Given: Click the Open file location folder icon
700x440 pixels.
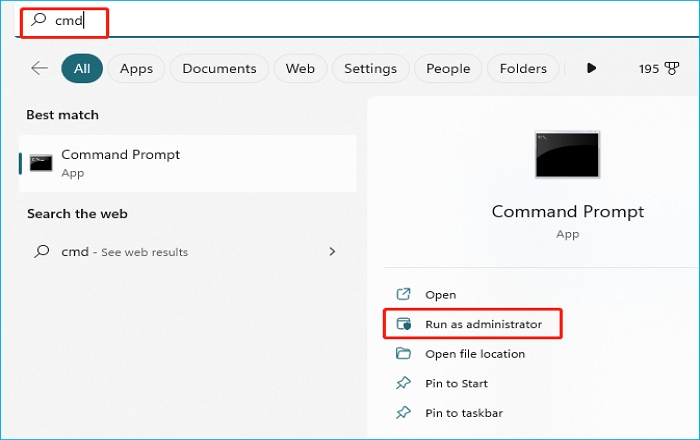Looking at the screenshot, I should pos(404,353).
